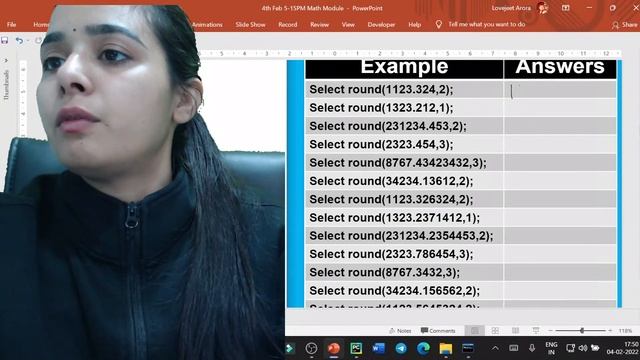Open Word from the taskbar
This screenshot has width=640, height=360.
(x=378, y=348)
